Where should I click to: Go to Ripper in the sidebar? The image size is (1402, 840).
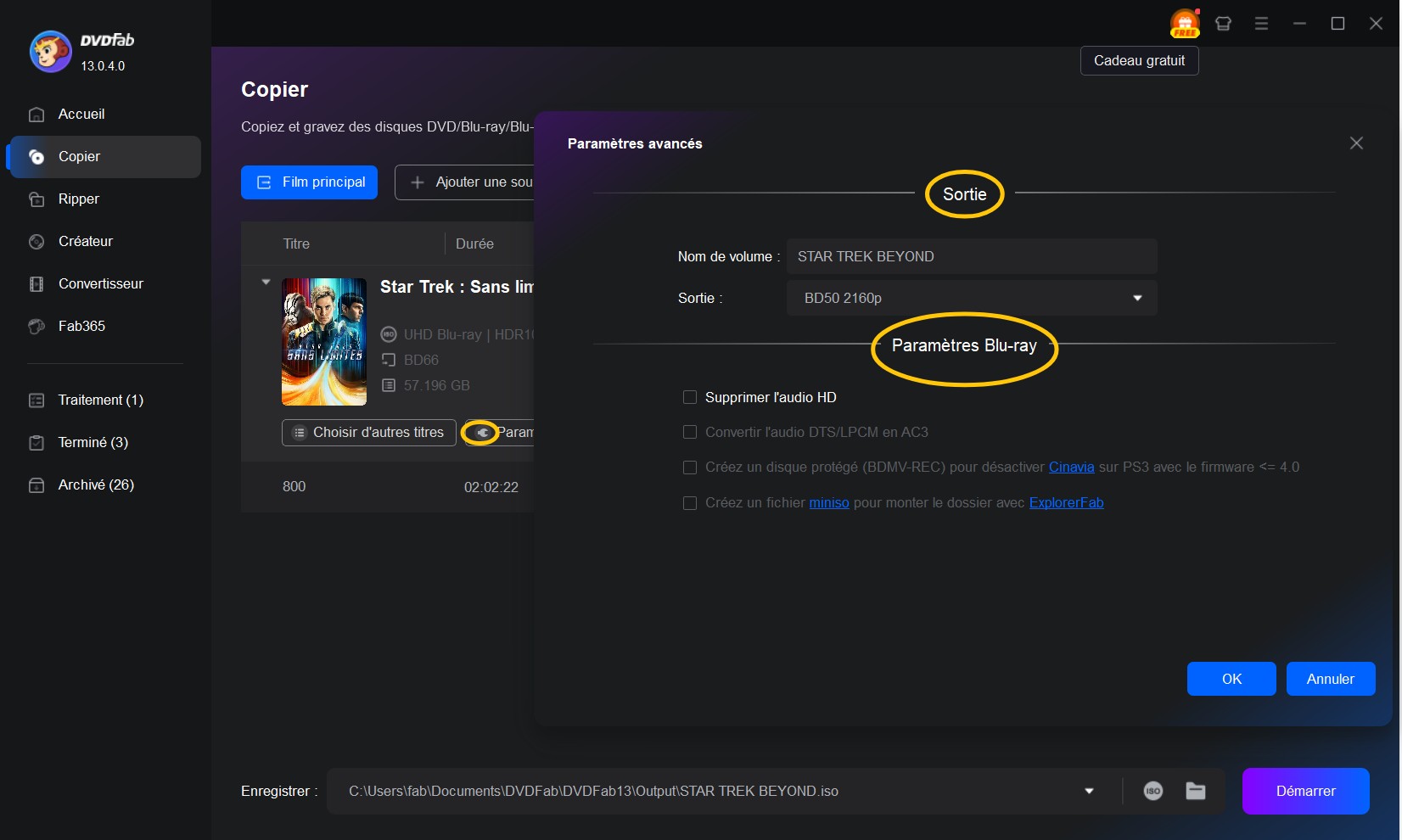click(79, 199)
